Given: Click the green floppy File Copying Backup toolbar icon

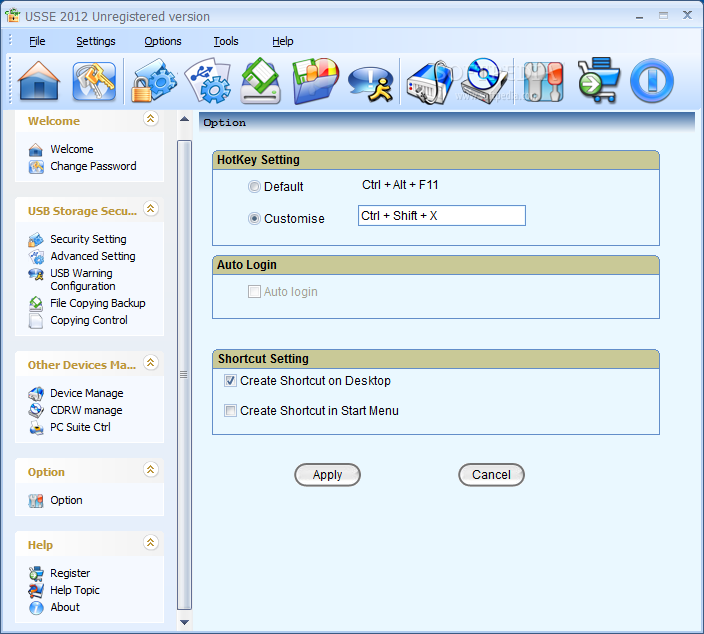Looking at the screenshot, I should (261, 81).
